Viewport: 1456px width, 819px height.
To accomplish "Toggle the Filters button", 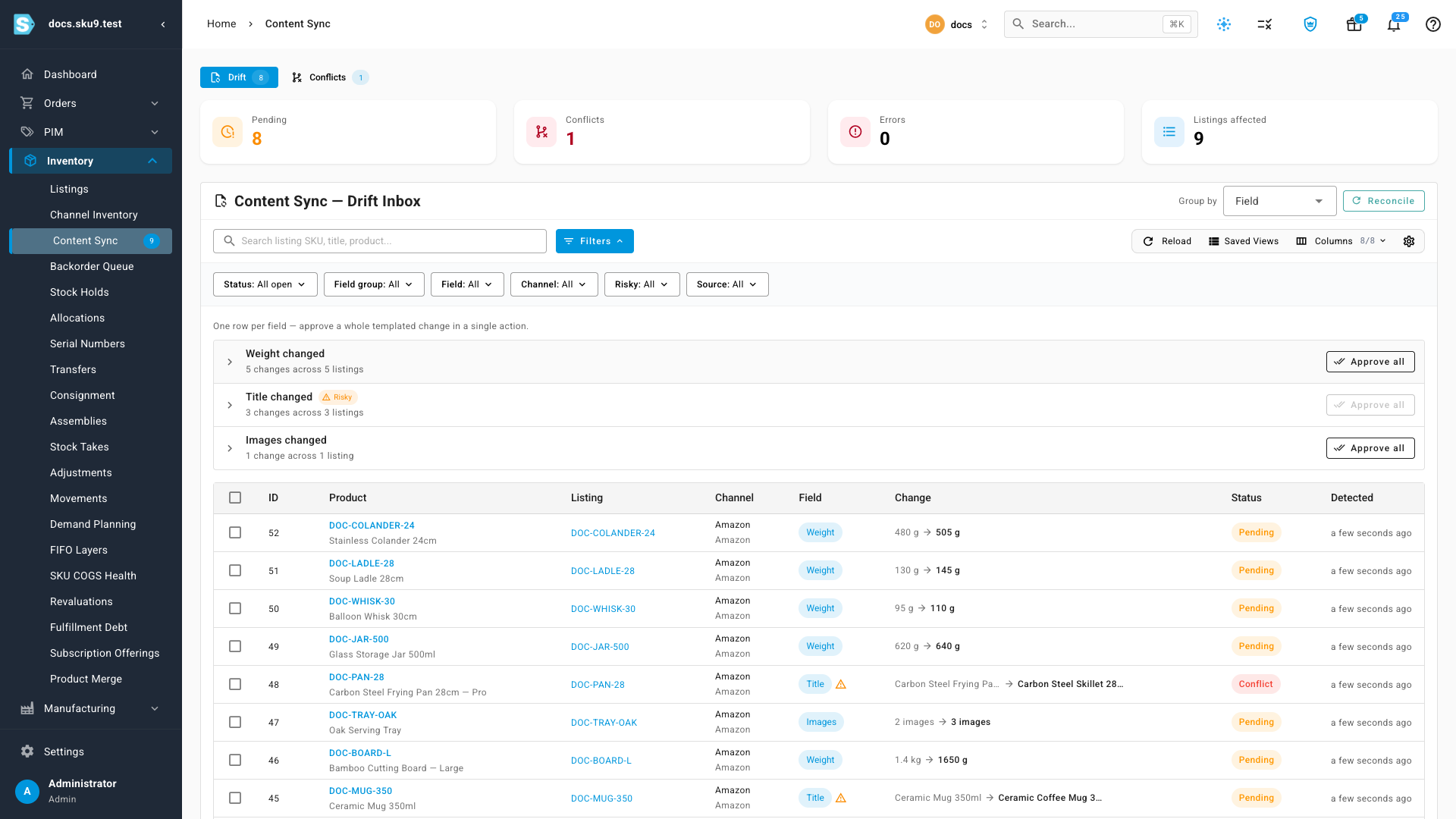I will coord(595,241).
